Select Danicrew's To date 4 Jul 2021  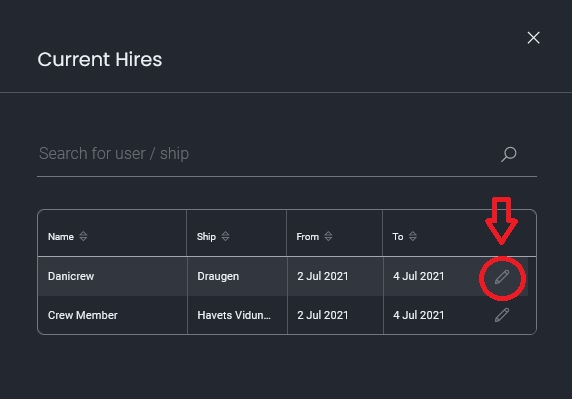click(418, 276)
